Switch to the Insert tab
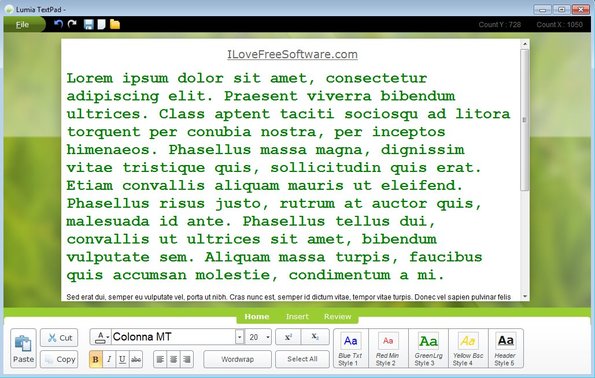Screen dimensions: 595x378 tap(297, 317)
